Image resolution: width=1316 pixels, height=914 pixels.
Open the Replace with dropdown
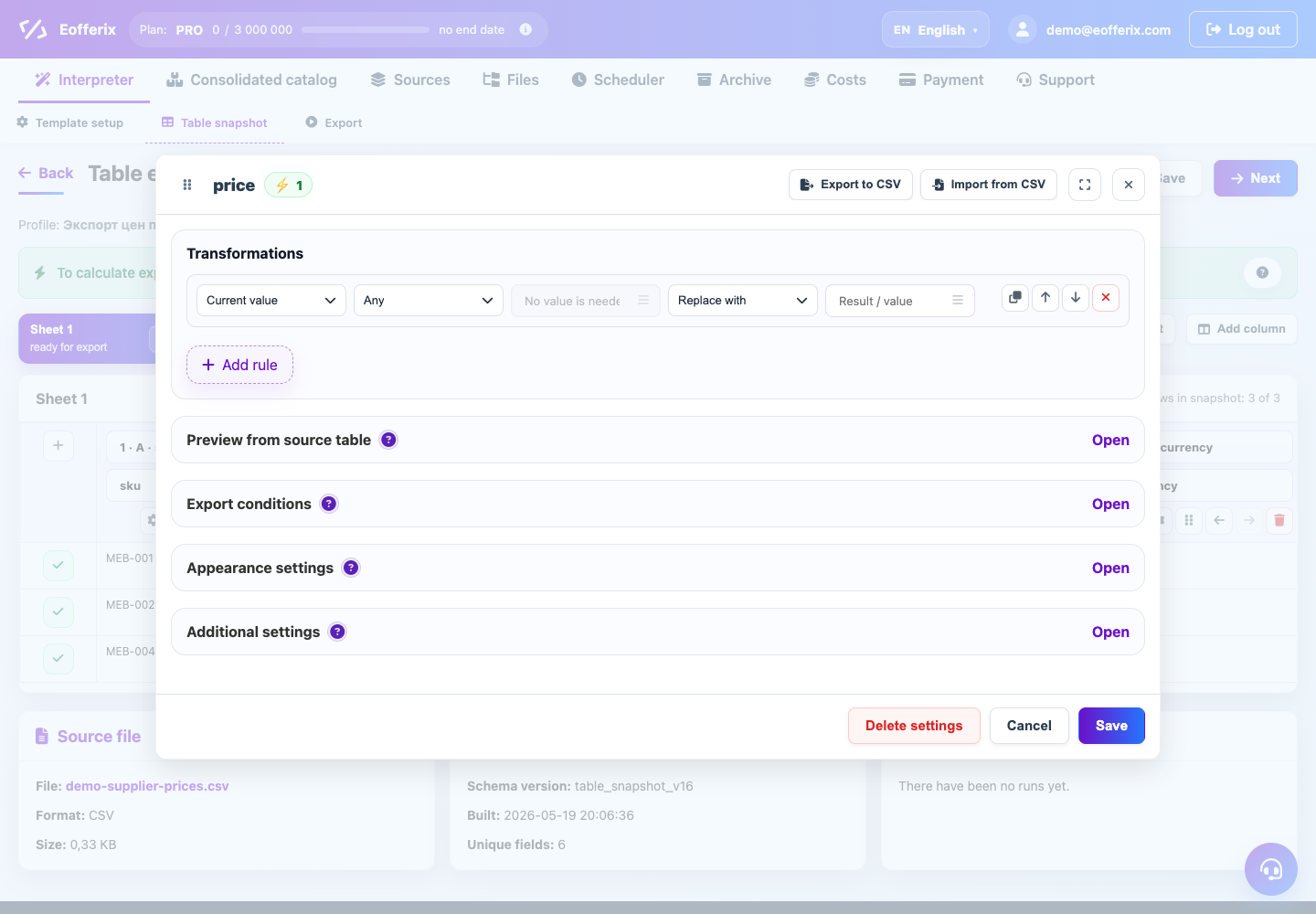(743, 300)
